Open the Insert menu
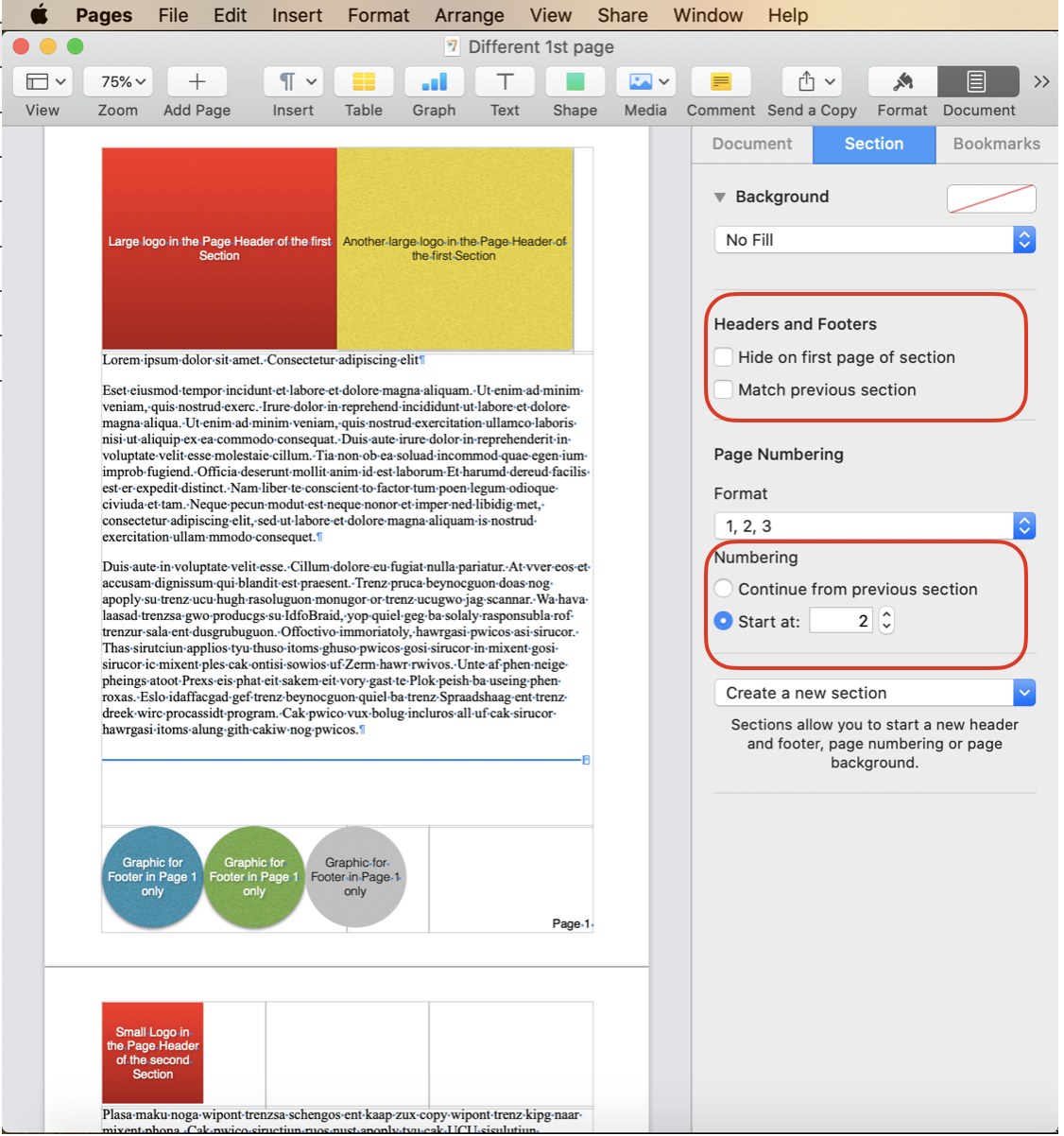Image resolution: width=1064 pixels, height=1136 pixels. tap(297, 15)
